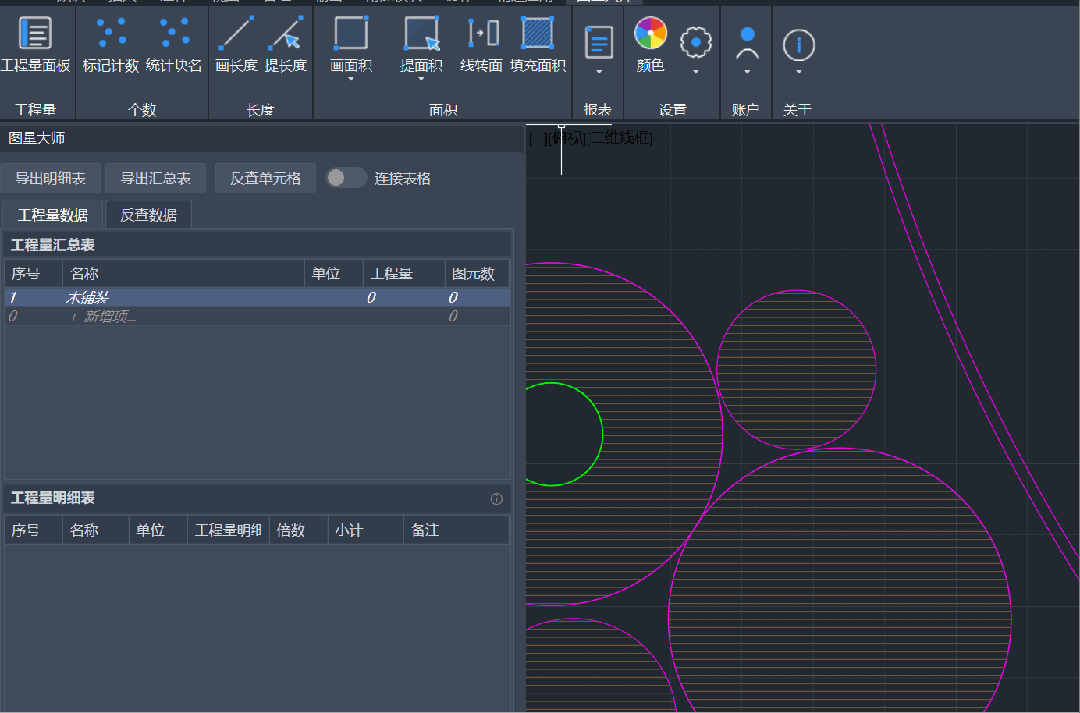
Task: Click the 工程量明细 column header
Action: [228, 530]
